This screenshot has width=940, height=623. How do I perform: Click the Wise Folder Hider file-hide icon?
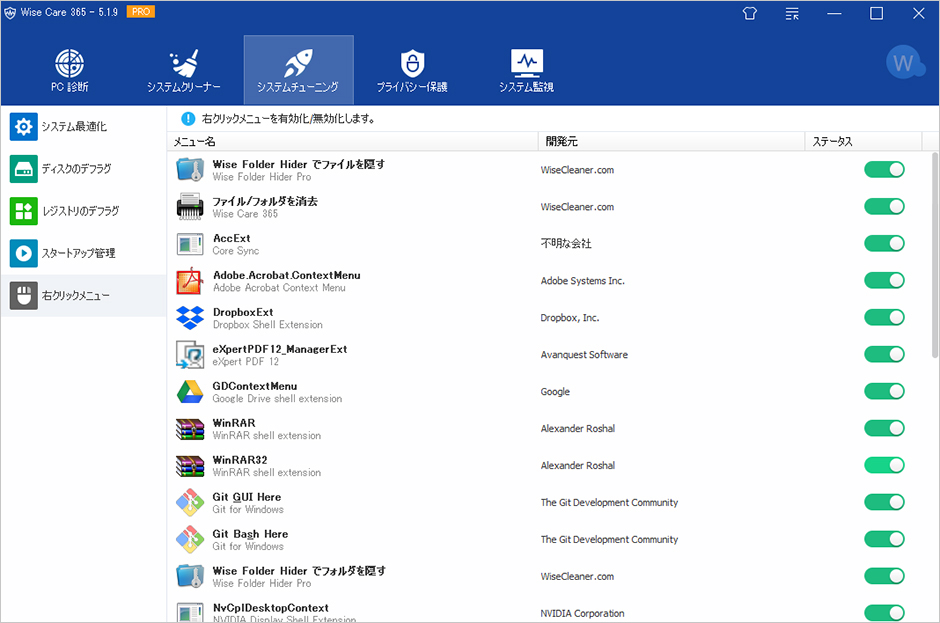[190, 170]
